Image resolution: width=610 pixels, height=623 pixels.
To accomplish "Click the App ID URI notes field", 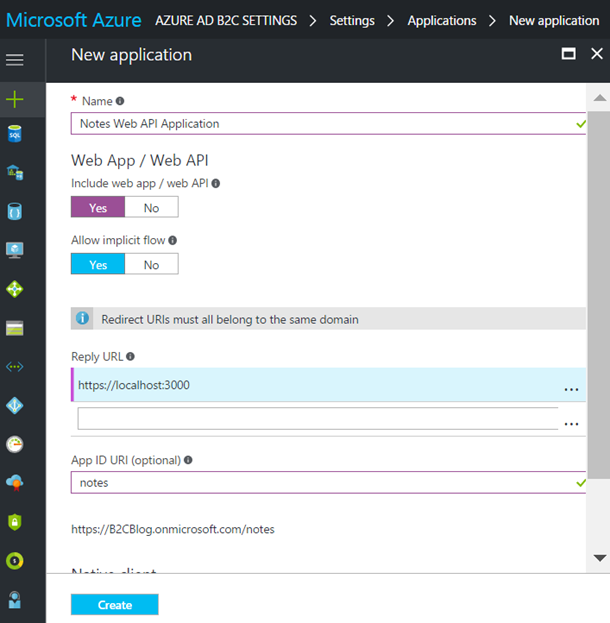I will pyautogui.click(x=328, y=482).
